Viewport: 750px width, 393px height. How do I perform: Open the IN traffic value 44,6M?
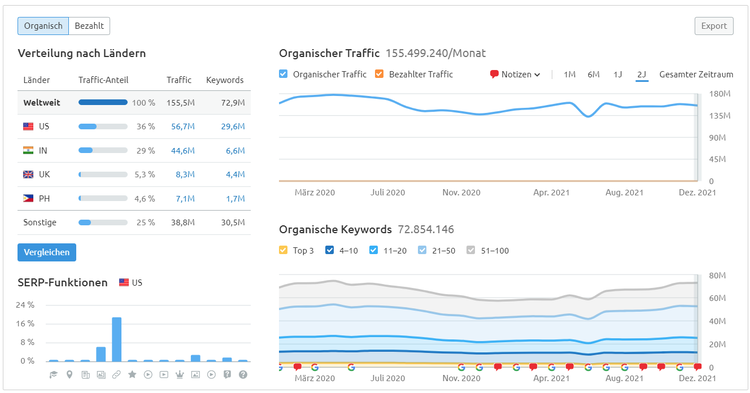(183, 151)
